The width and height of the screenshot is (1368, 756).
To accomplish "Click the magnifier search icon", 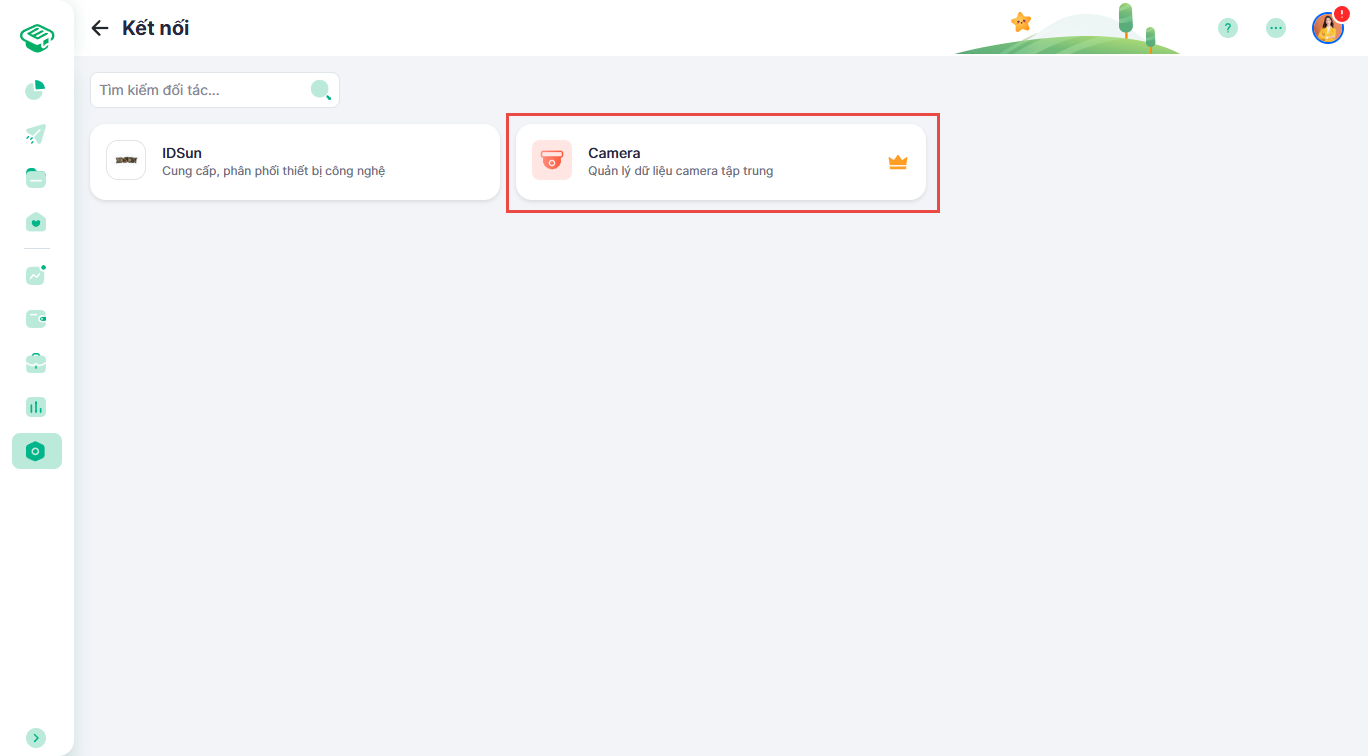I will [x=321, y=90].
